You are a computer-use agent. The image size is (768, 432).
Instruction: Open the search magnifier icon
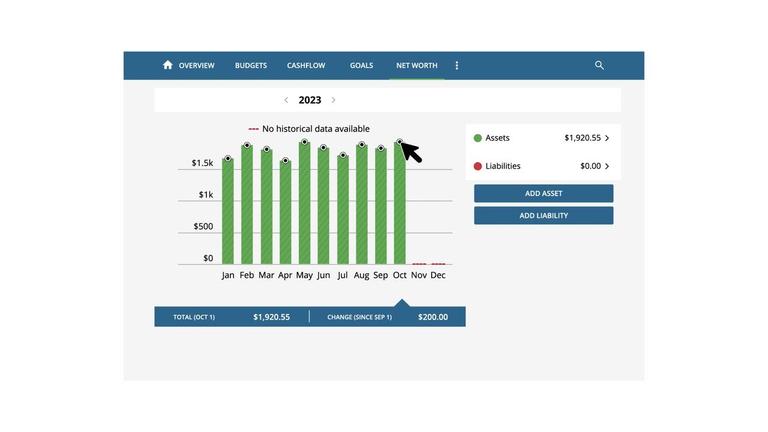pyautogui.click(x=599, y=65)
